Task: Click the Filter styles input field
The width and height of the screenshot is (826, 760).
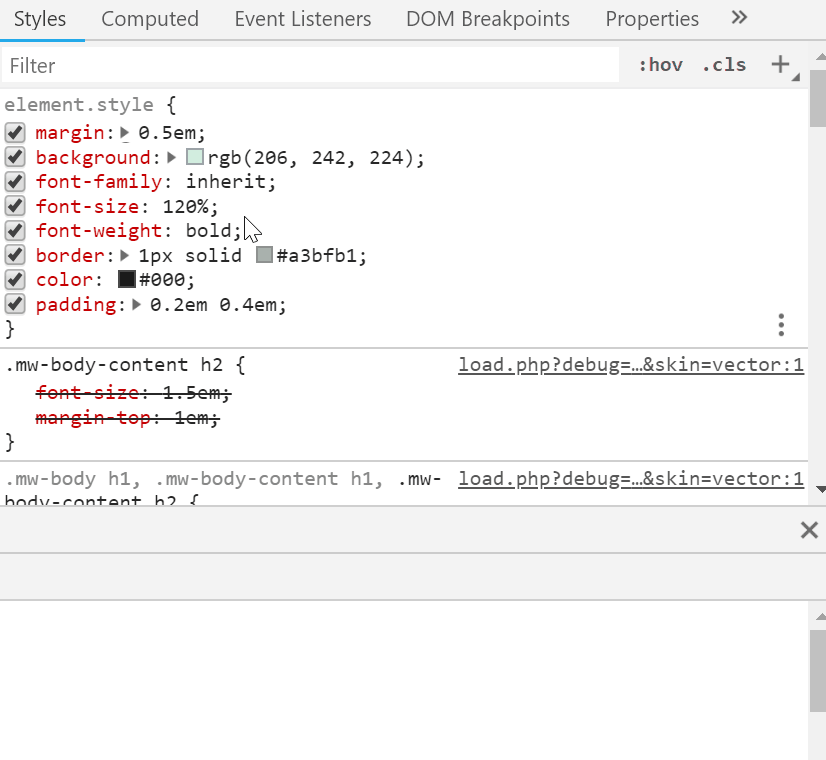Action: tap(310, 66)
